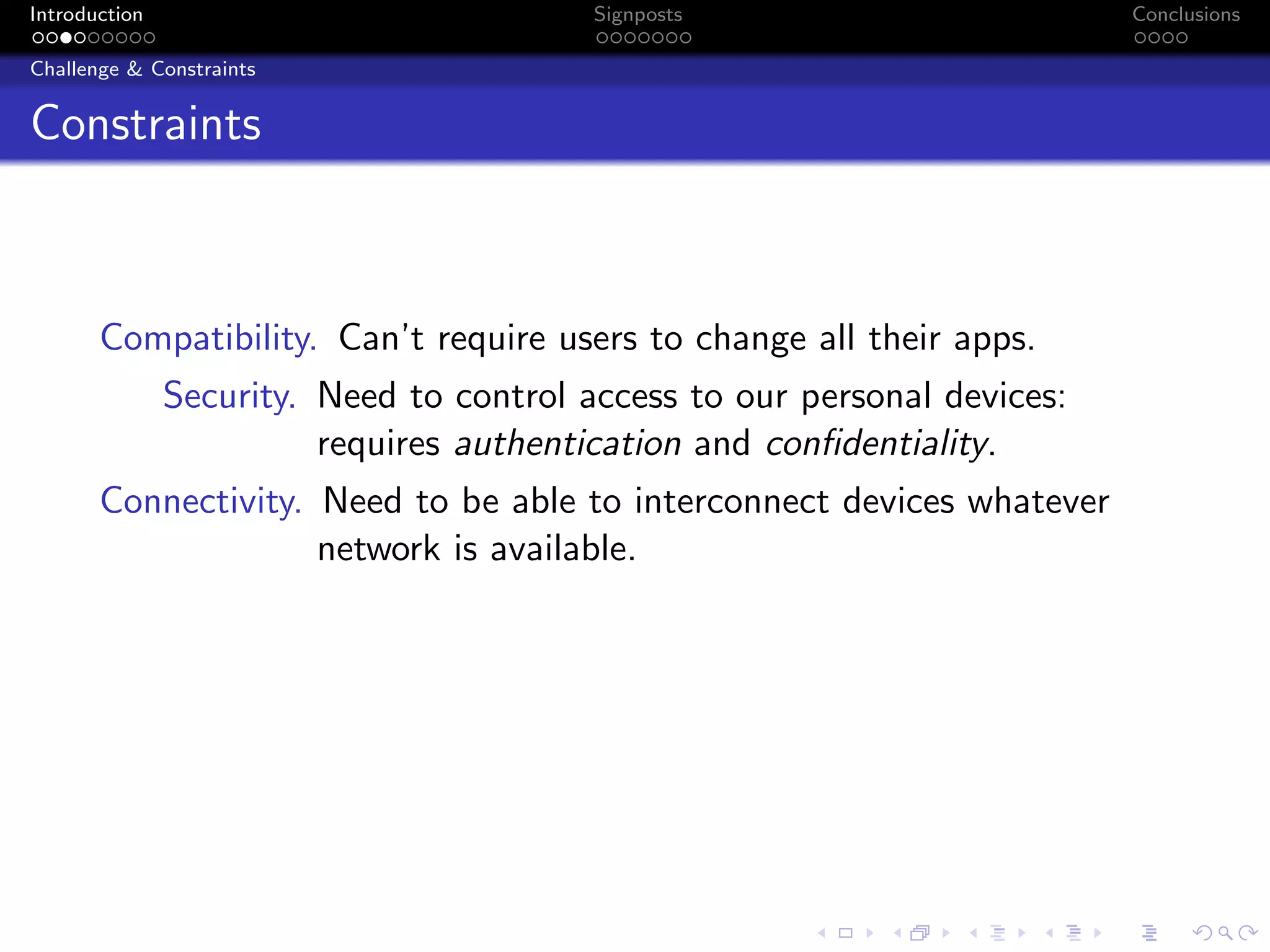
Task: Jump to next section with right arrow
Action: pyautogui.click(x=1098, y=933)
